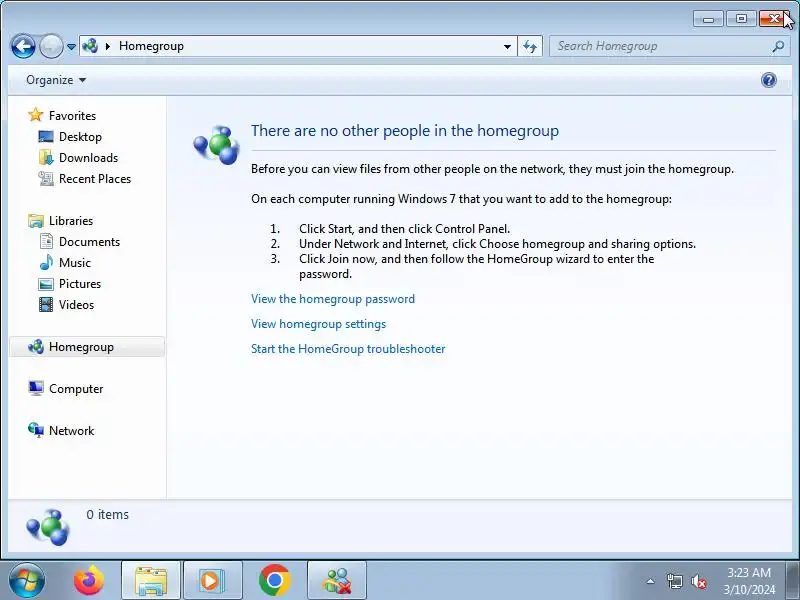Open Downloads from Favorites
This screenshot has height=600, width=800.
point(88,158)
